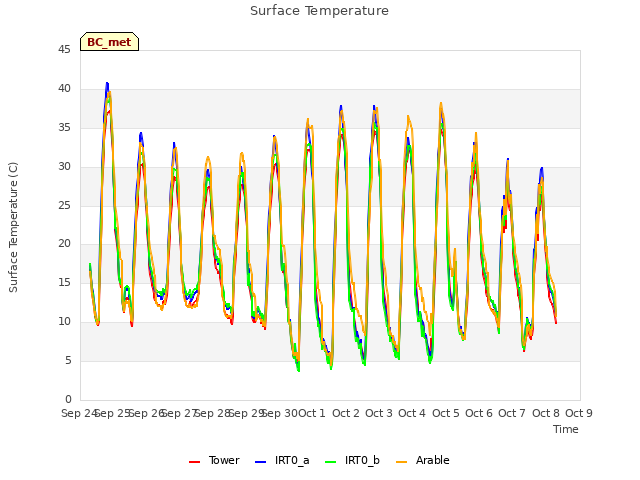Viewport: 640px width, 480px height.
Task: Click the Oct 2 x-axis label
Action: (x=346, y=413)
